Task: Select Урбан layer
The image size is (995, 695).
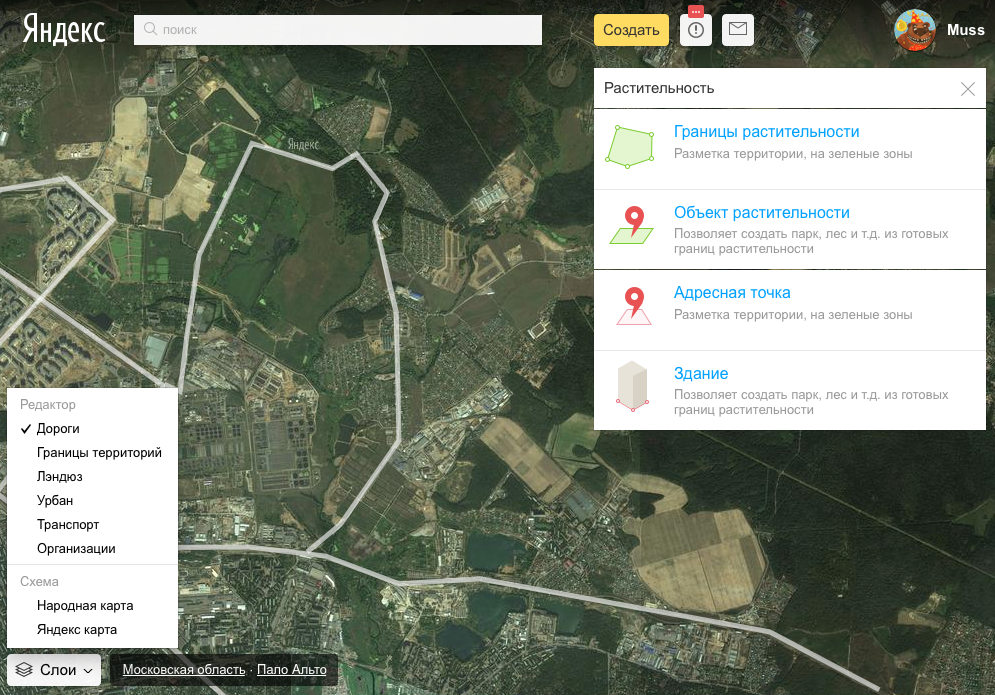Action: point(55,501)
